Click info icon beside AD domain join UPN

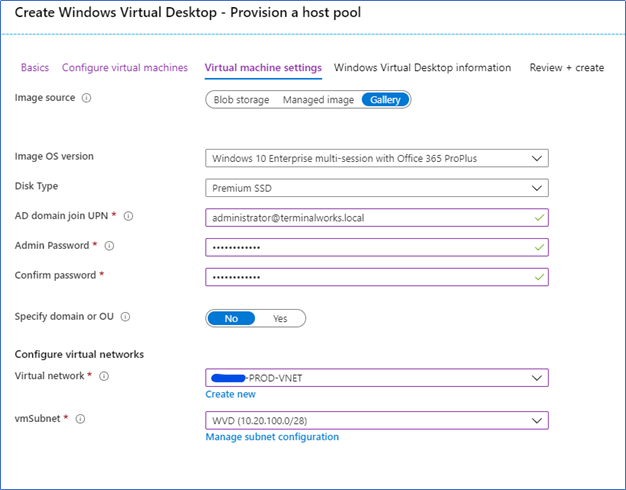tap(128, 216)
